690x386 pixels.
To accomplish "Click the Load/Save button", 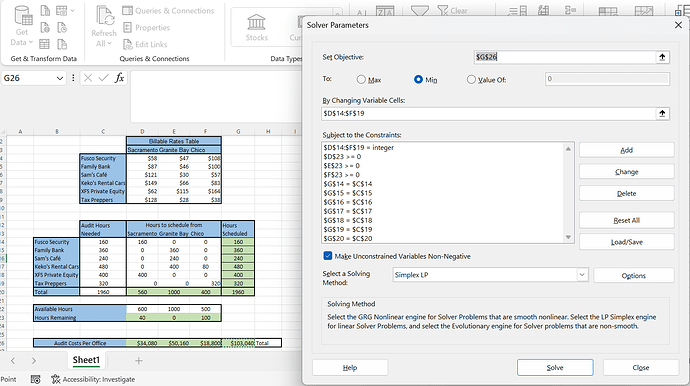I will tap(627, 242).
